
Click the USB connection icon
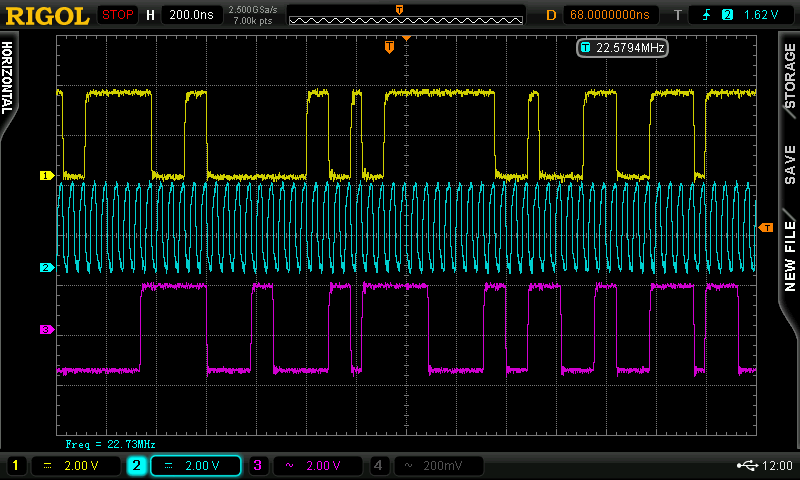748,465
